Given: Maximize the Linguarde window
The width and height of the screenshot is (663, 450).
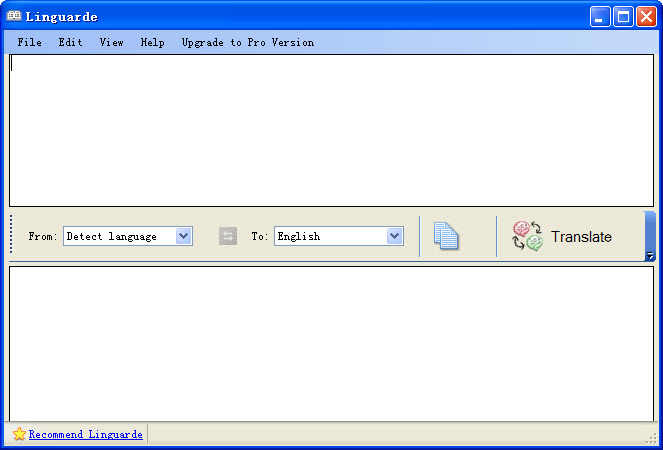Looking at the screenshot, I should point(623,17).
